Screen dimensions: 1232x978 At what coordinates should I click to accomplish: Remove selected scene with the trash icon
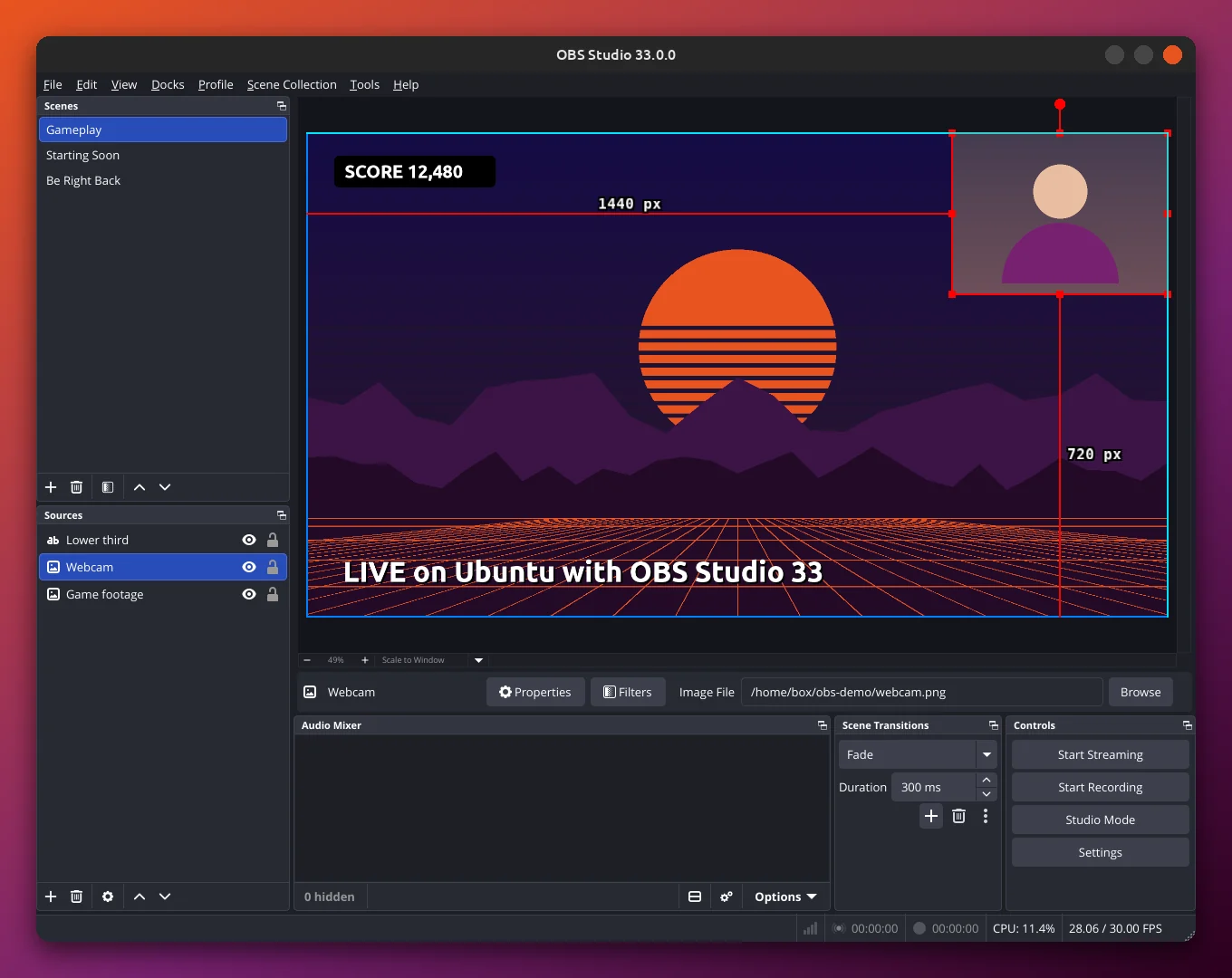[77, 487]
